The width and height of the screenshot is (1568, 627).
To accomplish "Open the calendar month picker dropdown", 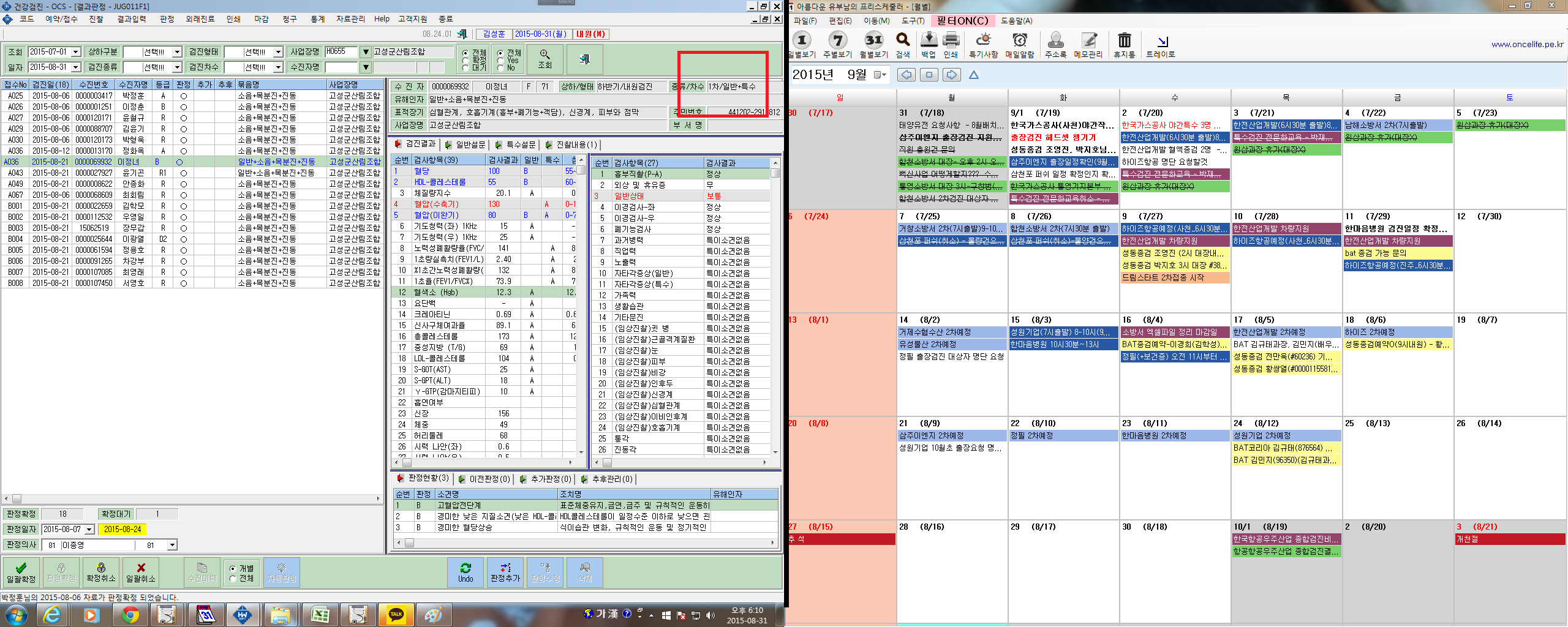I will click(x=880, y=75).
